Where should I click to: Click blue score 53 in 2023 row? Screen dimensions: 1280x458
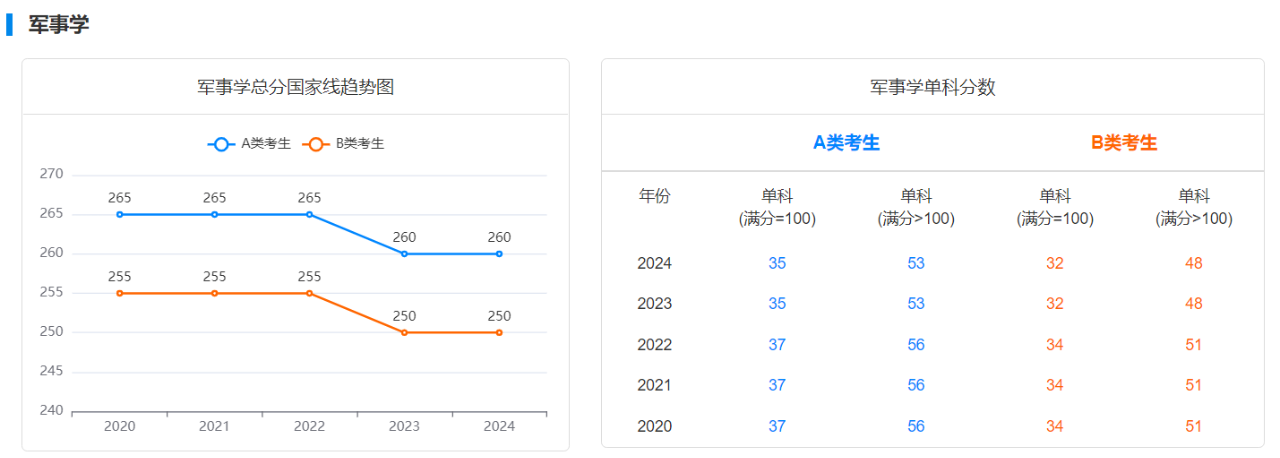916,304
